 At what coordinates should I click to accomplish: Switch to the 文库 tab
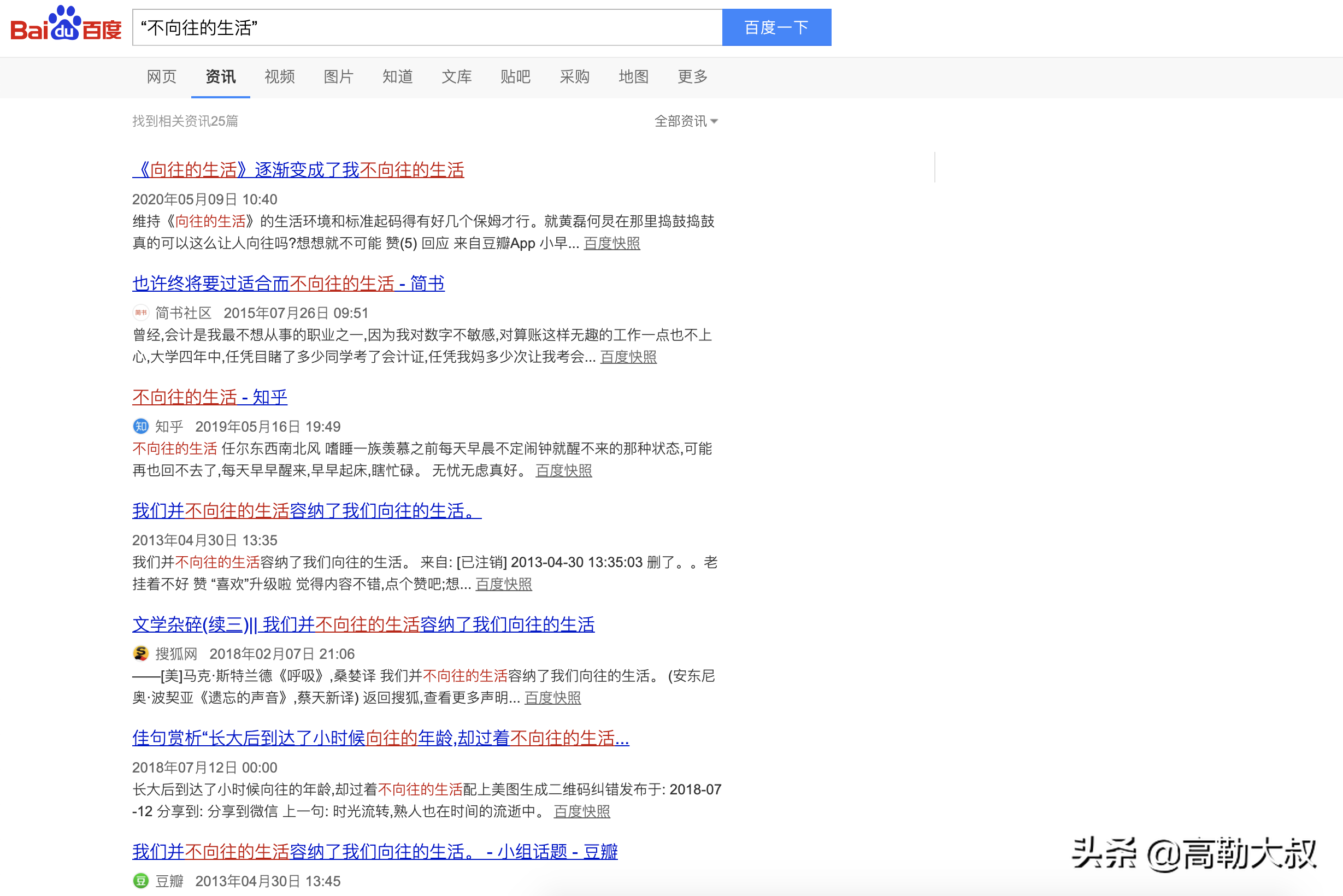[457, 76]
